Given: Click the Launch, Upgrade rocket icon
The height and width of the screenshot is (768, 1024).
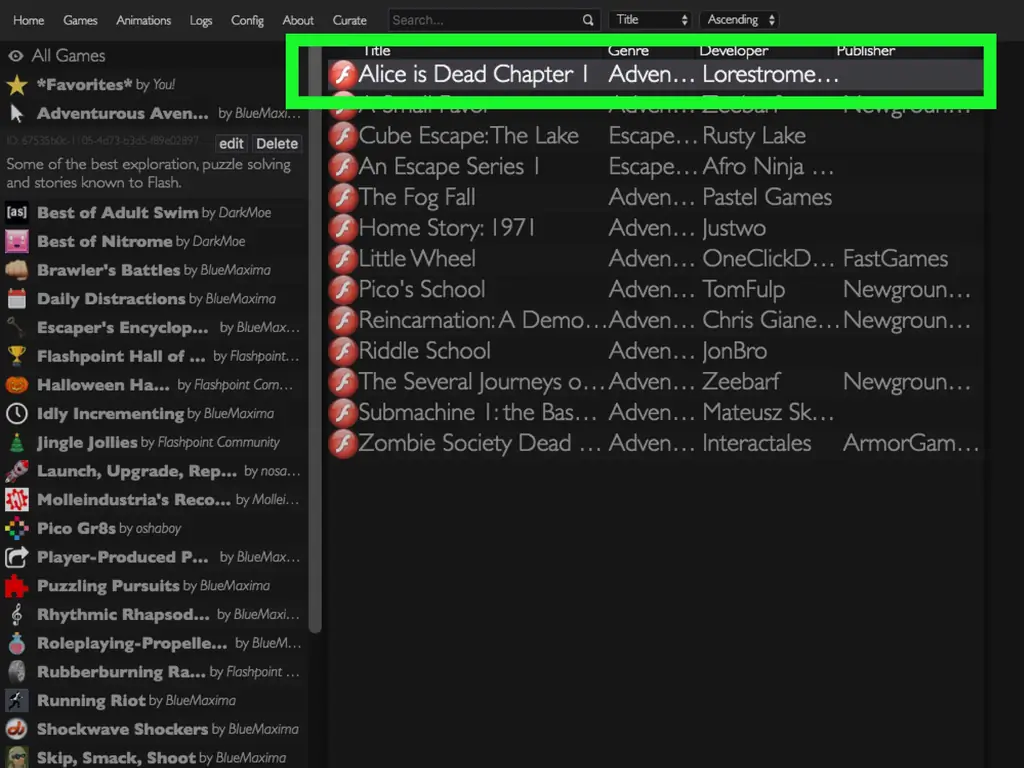Looking at the screenshot, I should coord(17,471).
